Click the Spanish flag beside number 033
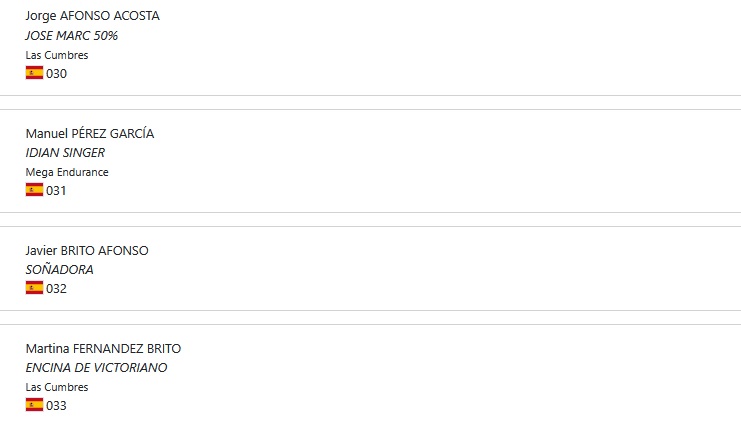This screenshot has width=741, height=427. click(x=34, y=405)
